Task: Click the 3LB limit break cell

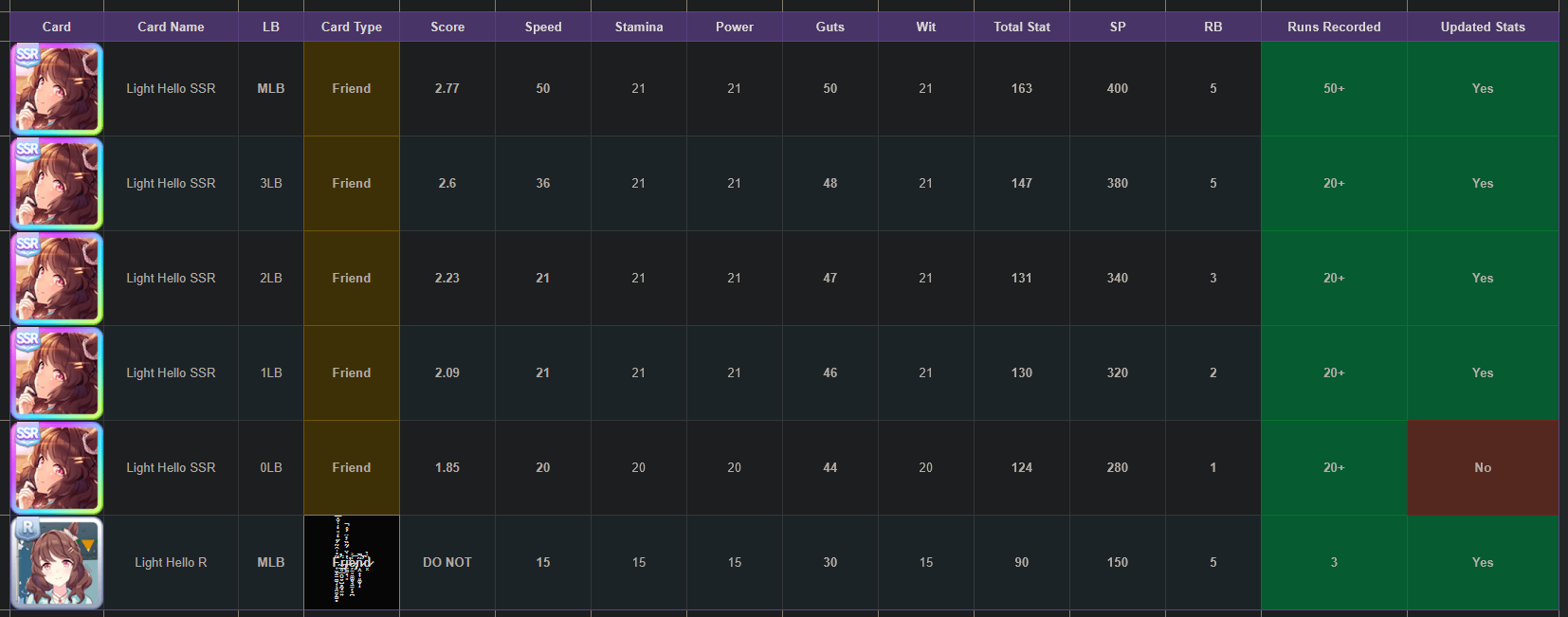Action: (x=271, y=183)
